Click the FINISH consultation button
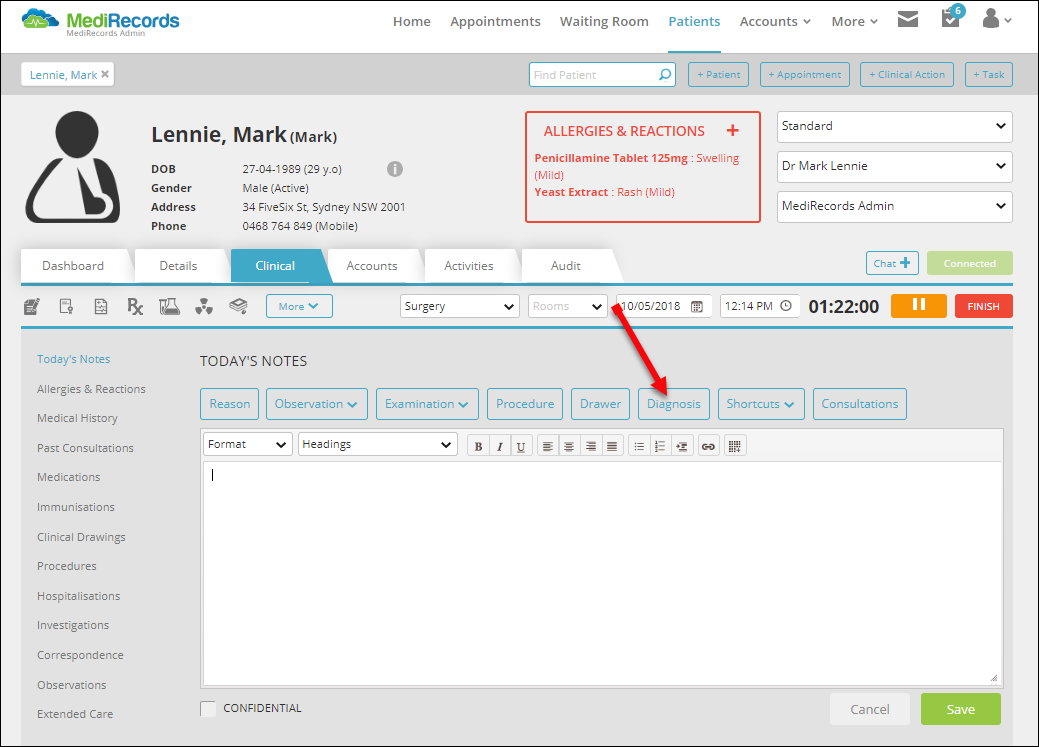Image resolution: width=1039 pixels, height=747 pixels. tap(983, 306)
